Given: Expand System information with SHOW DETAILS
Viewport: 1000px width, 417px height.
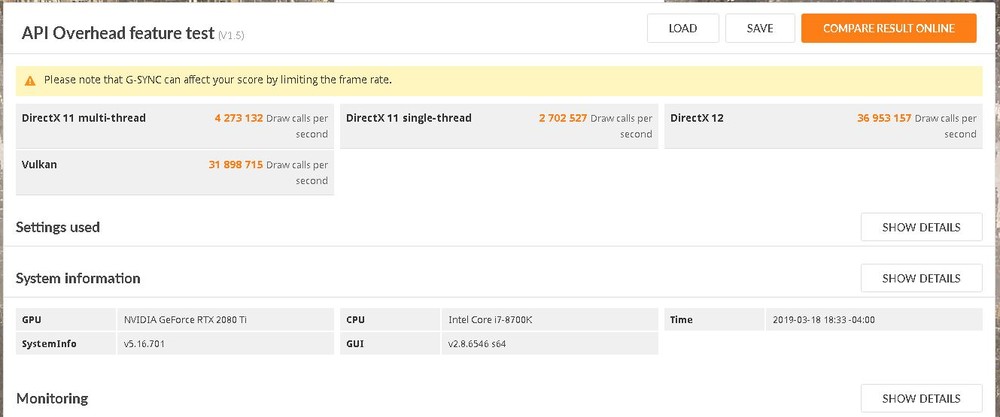Looking at the screenshot, I should [x=920, y=278].
